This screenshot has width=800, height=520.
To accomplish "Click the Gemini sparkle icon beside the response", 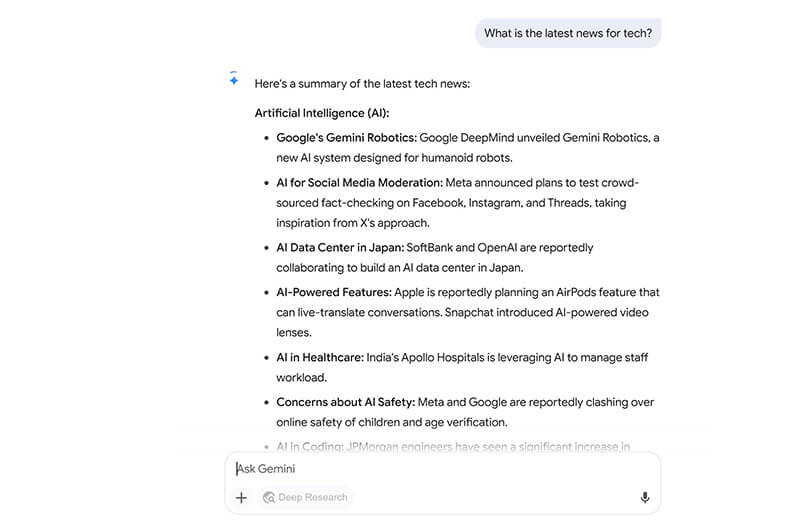I will [x=233, y=80].
